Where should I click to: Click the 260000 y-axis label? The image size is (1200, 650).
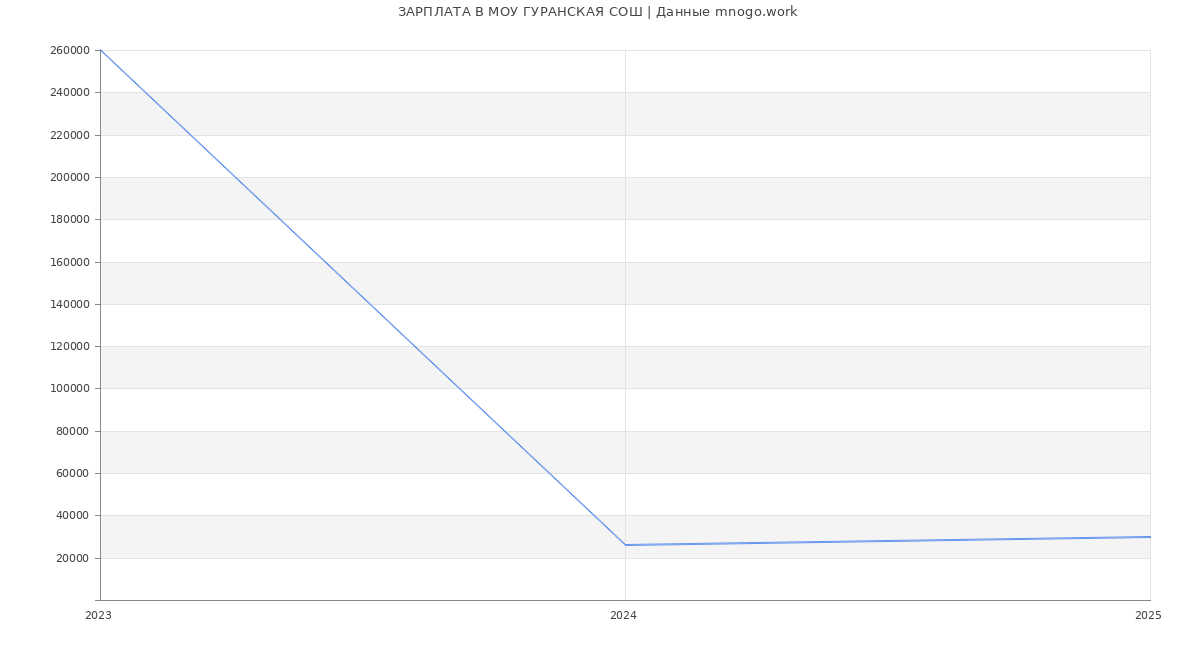pyautogui.click(x=69, y=50)
